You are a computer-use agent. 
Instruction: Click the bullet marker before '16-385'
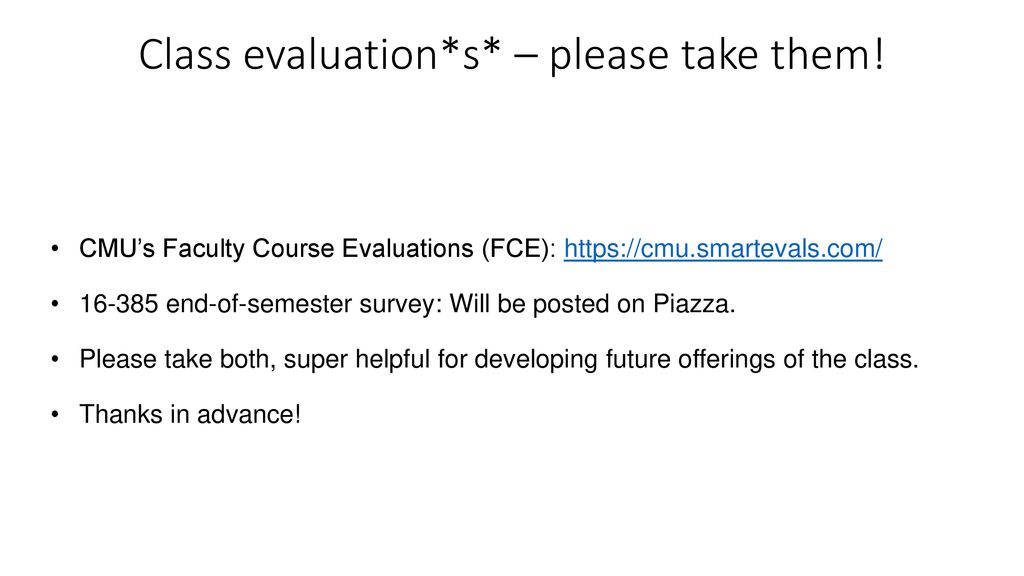[x=55, y=304]
